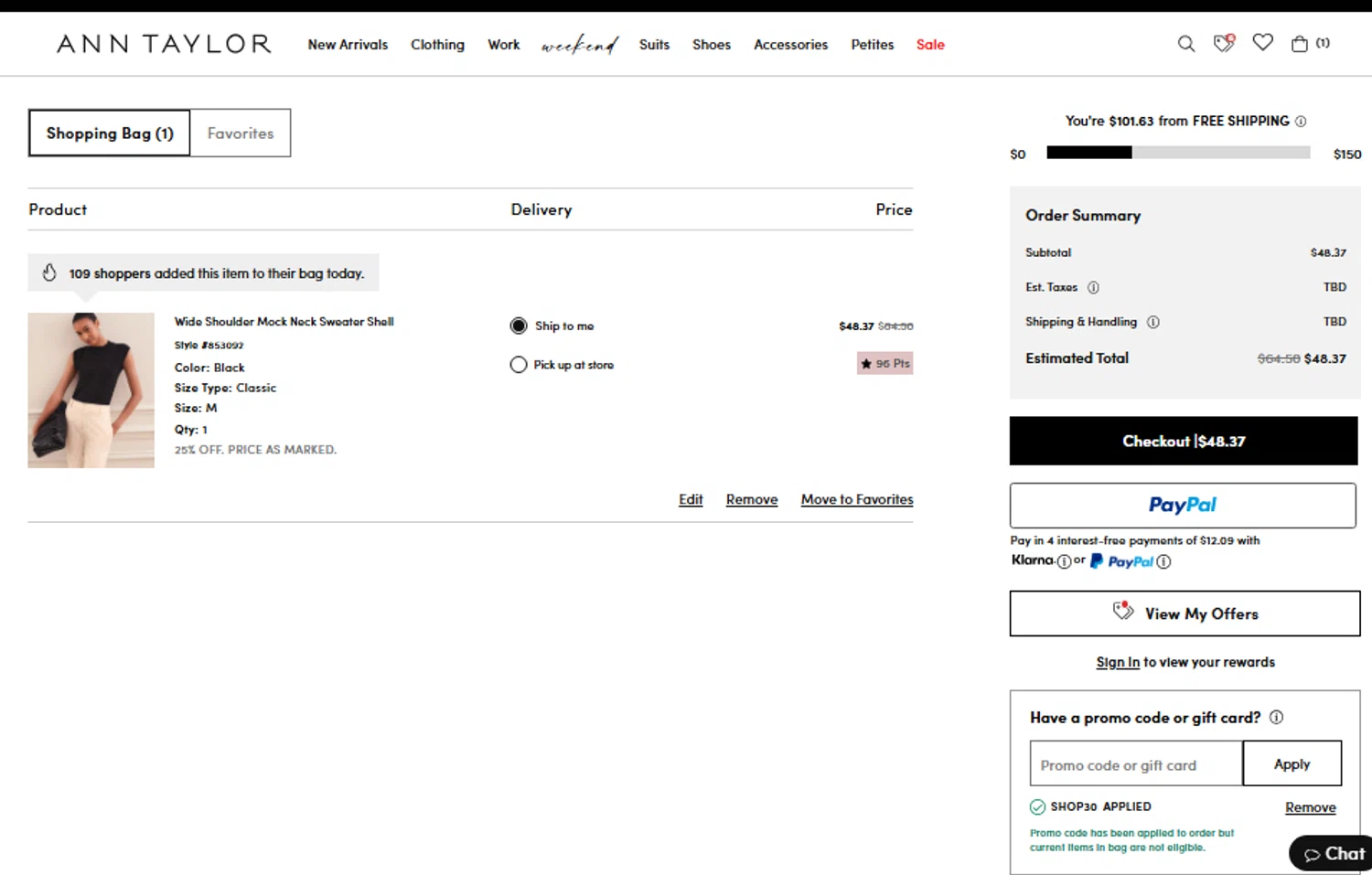The height and width of the screenshot is (875, 1372).
Task: Open Shoes menu
Action: pos(712,45)
